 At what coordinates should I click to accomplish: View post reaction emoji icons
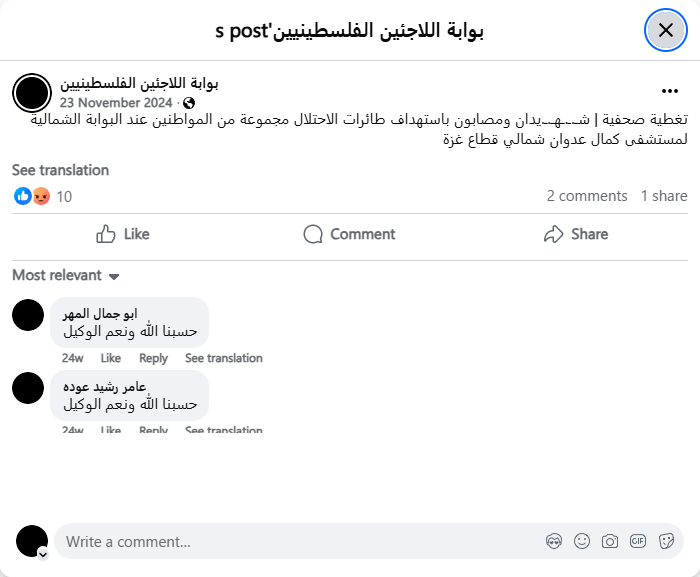coord(32,196)
